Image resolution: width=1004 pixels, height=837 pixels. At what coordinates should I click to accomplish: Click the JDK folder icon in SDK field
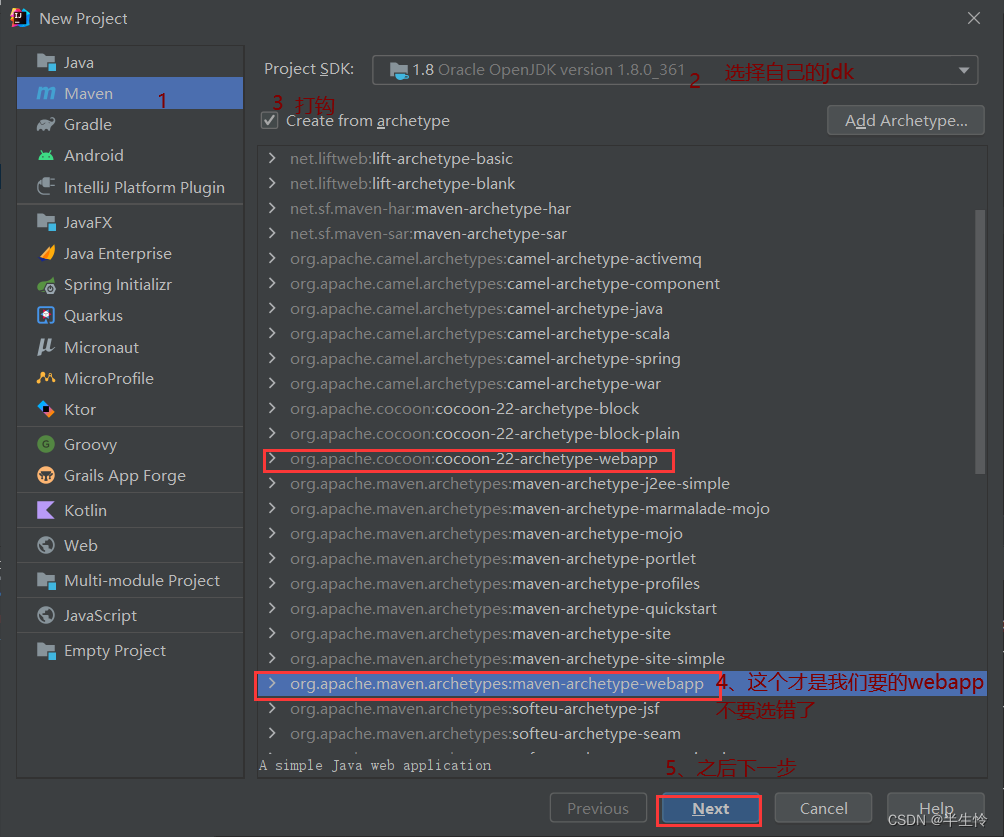point(399,70)
